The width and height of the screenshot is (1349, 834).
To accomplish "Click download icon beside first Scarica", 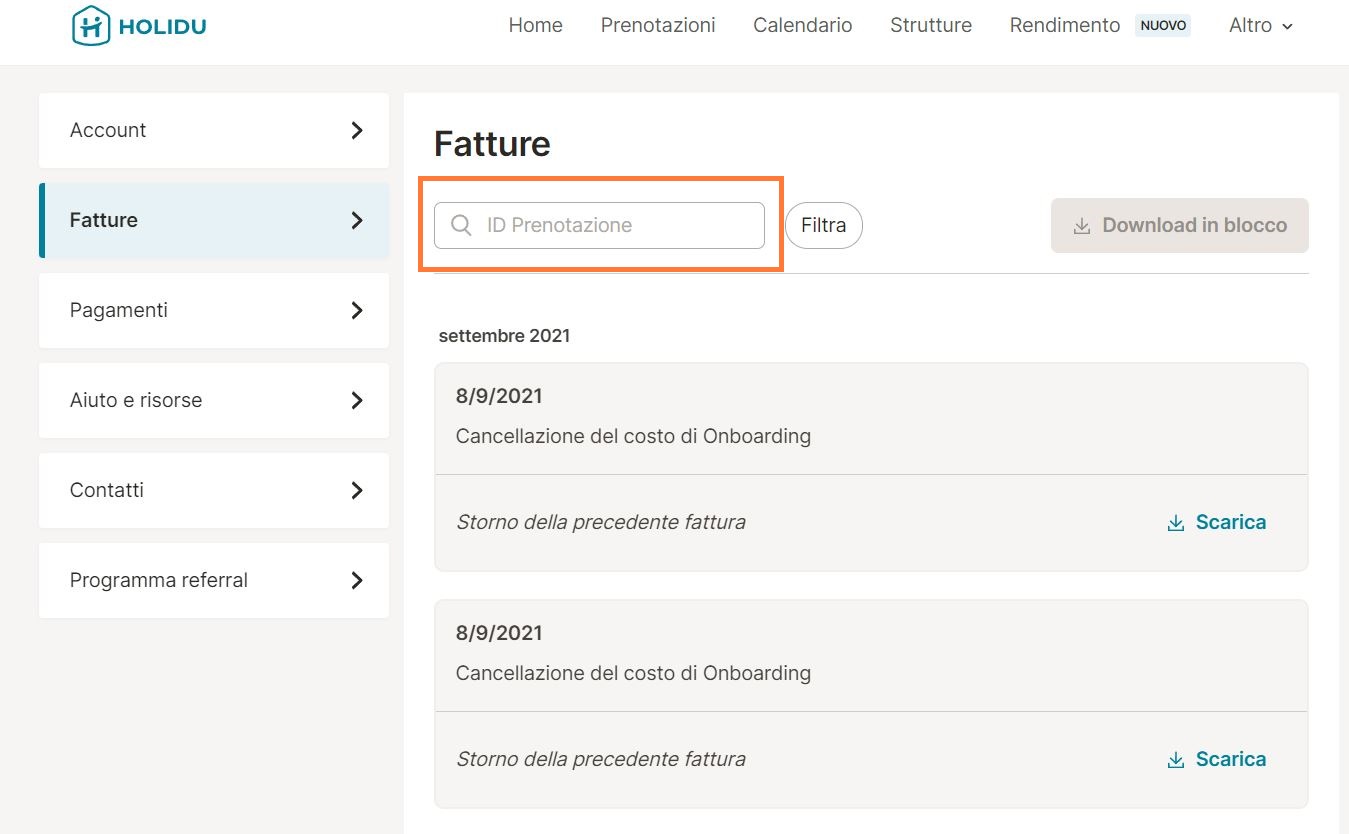I will click(x=1175, y=523).
